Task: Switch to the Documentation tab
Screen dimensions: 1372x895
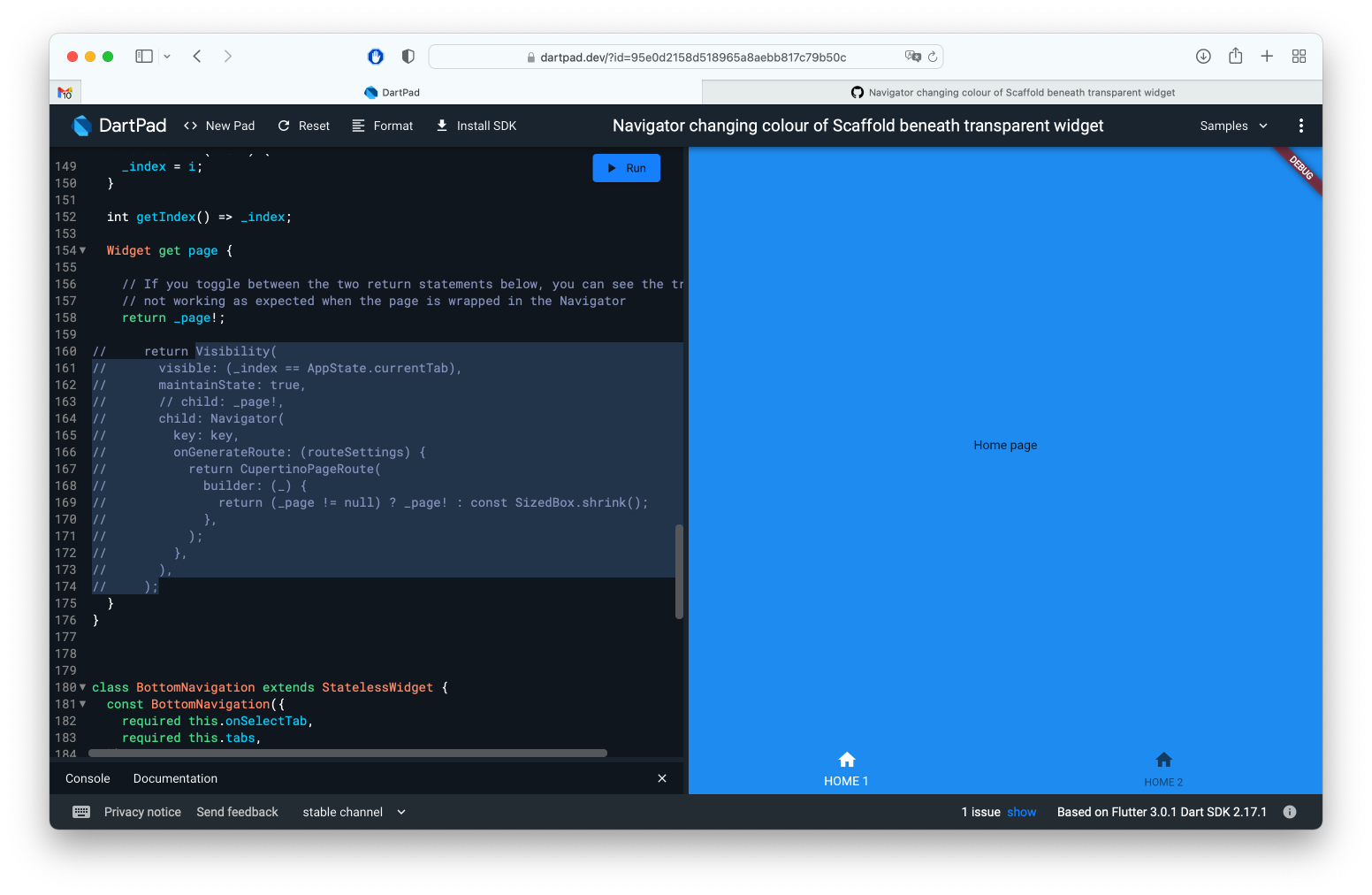Action: (x=175, y=778)
